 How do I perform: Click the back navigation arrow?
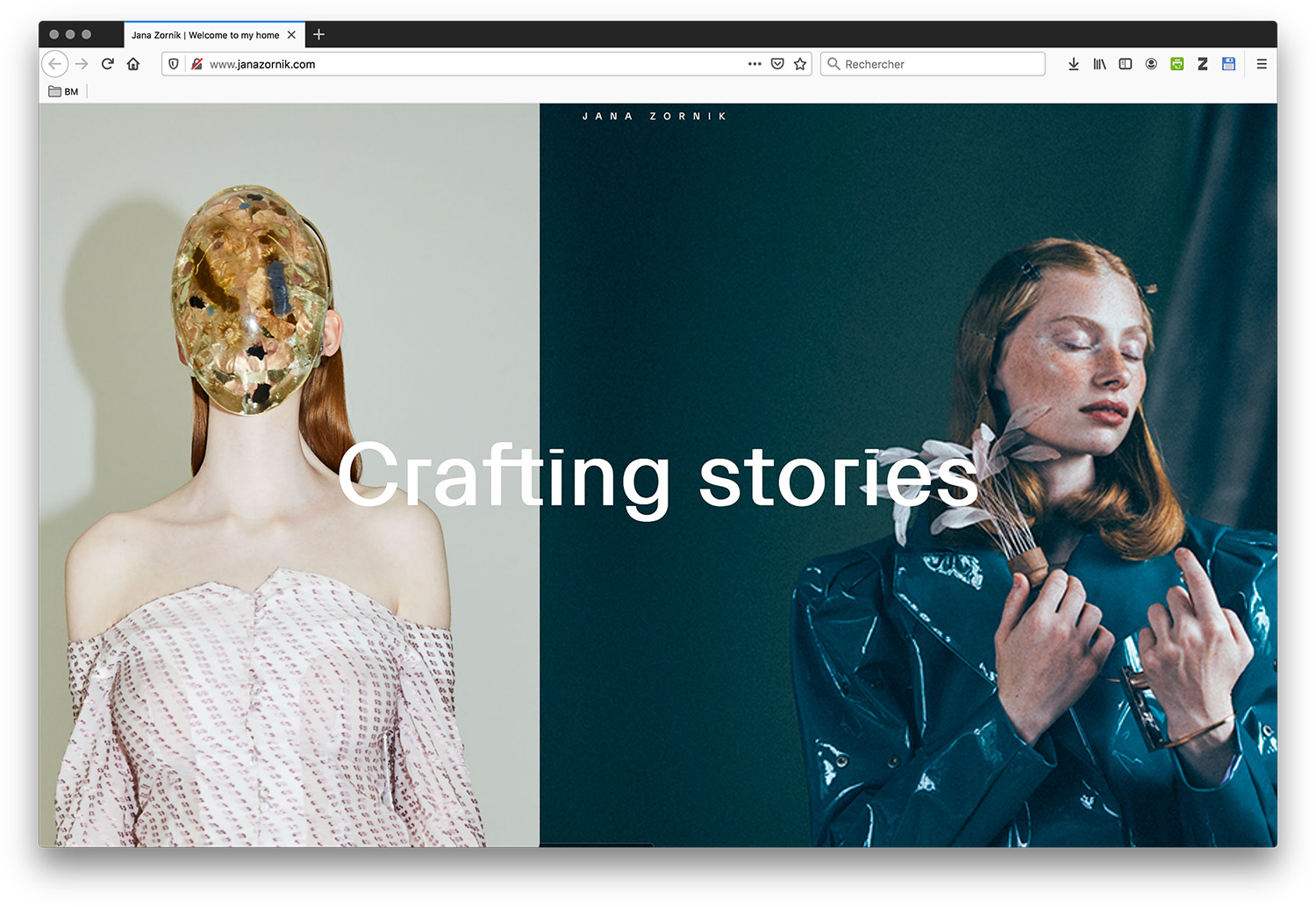point(54,64)
